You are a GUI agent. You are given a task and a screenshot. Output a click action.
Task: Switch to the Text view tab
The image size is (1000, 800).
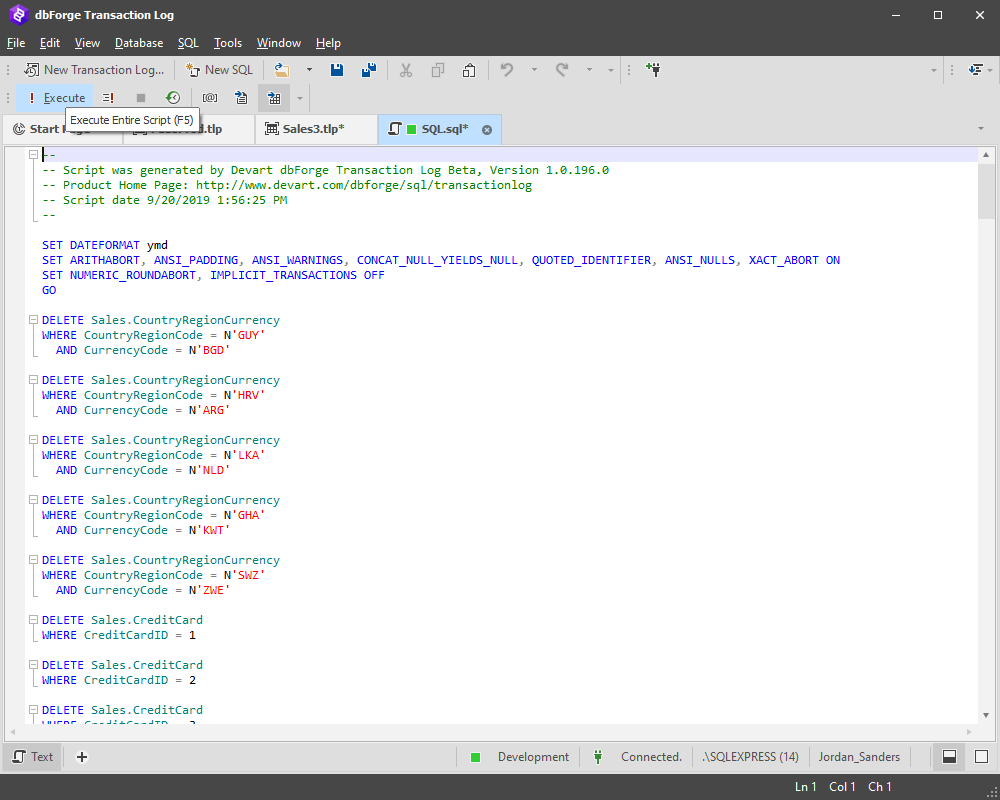tap(33, 757)
